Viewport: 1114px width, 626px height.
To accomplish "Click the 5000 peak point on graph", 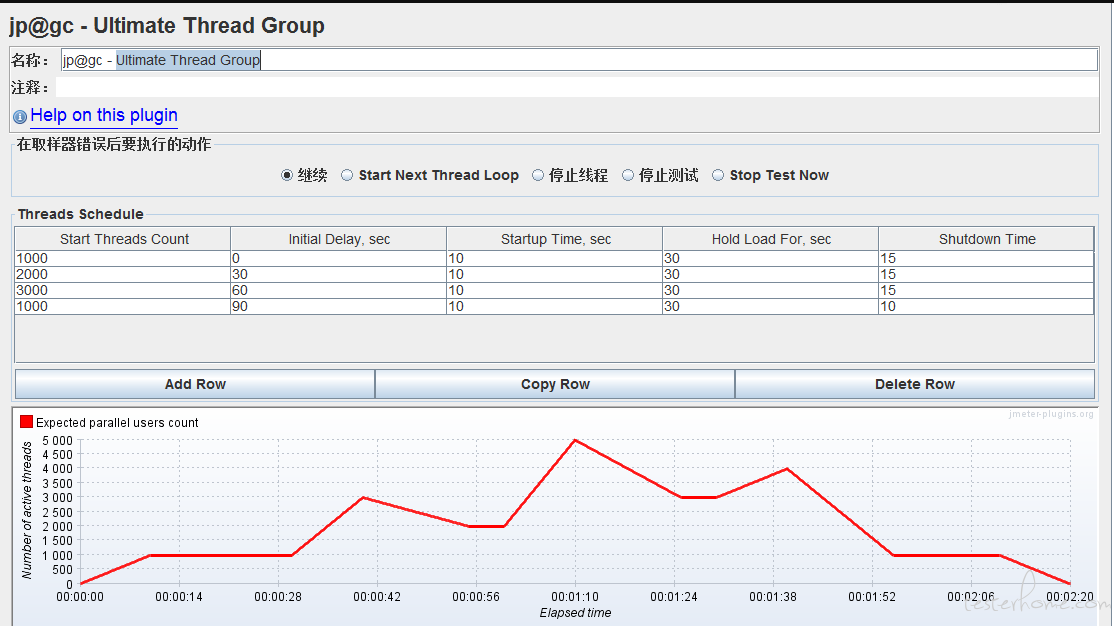I will [x=574, y=440].
